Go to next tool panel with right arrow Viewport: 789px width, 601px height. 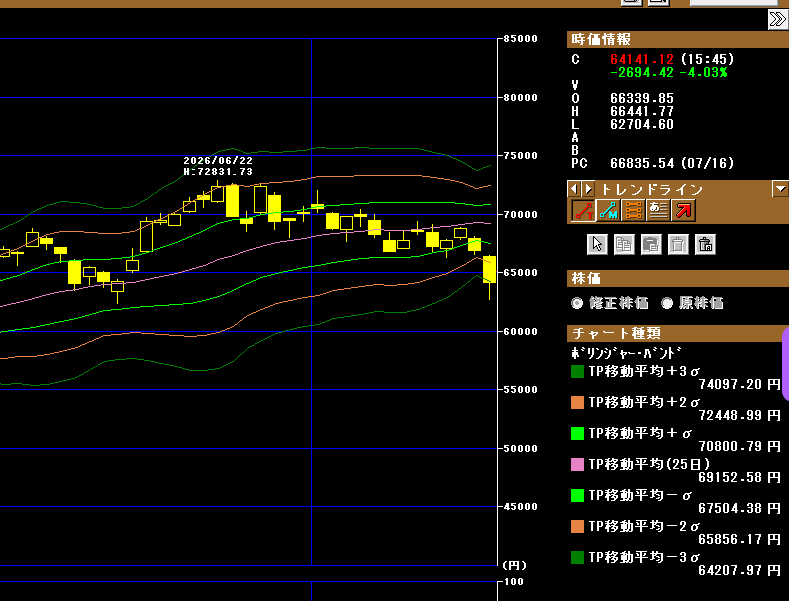coord(588,189)
